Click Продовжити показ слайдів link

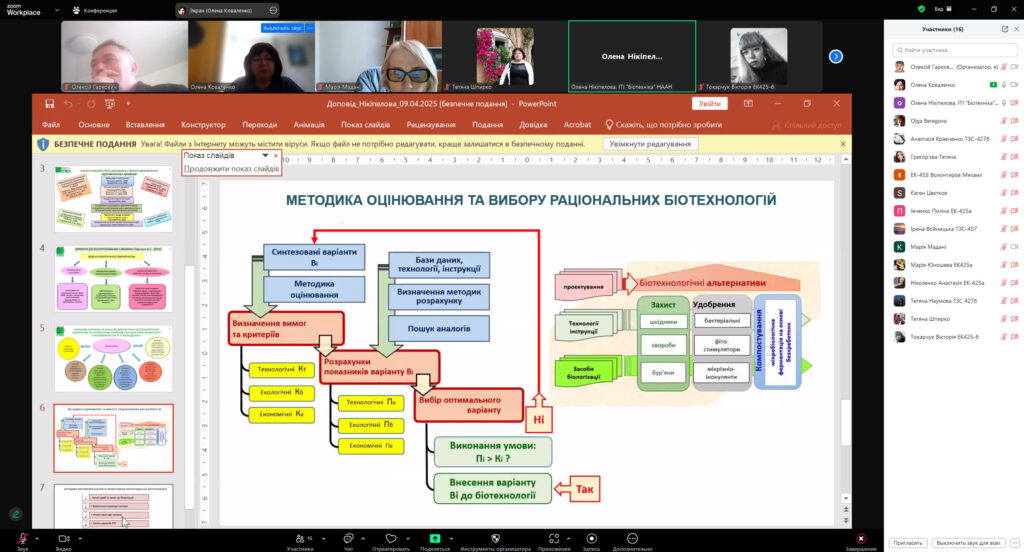click(x=231, y=169)
